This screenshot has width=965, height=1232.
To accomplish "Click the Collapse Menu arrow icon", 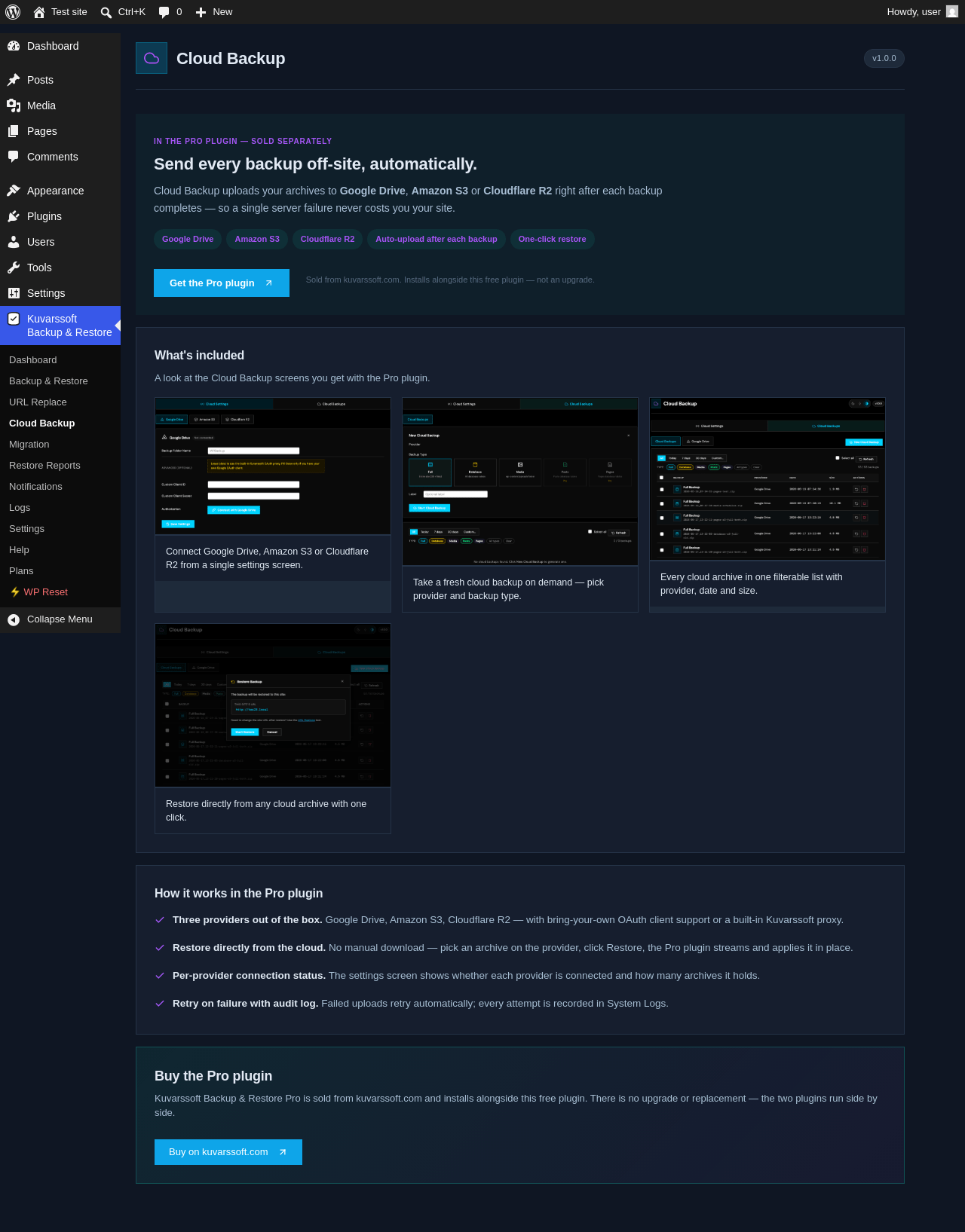I will point(14,619).
